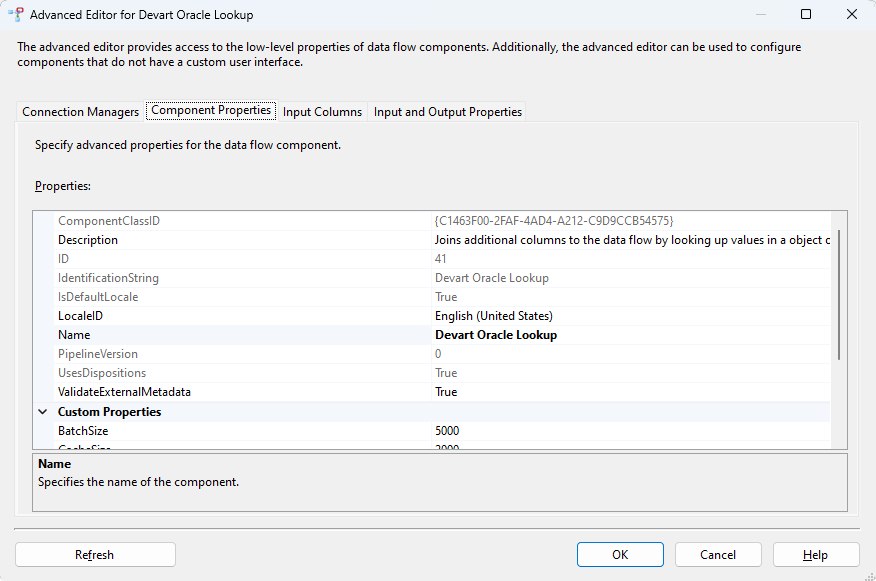Image resolution: width=876 pixels, height=581 pixels.
Task: Collapse the Custom Properties section
Action: pos(43,412)
